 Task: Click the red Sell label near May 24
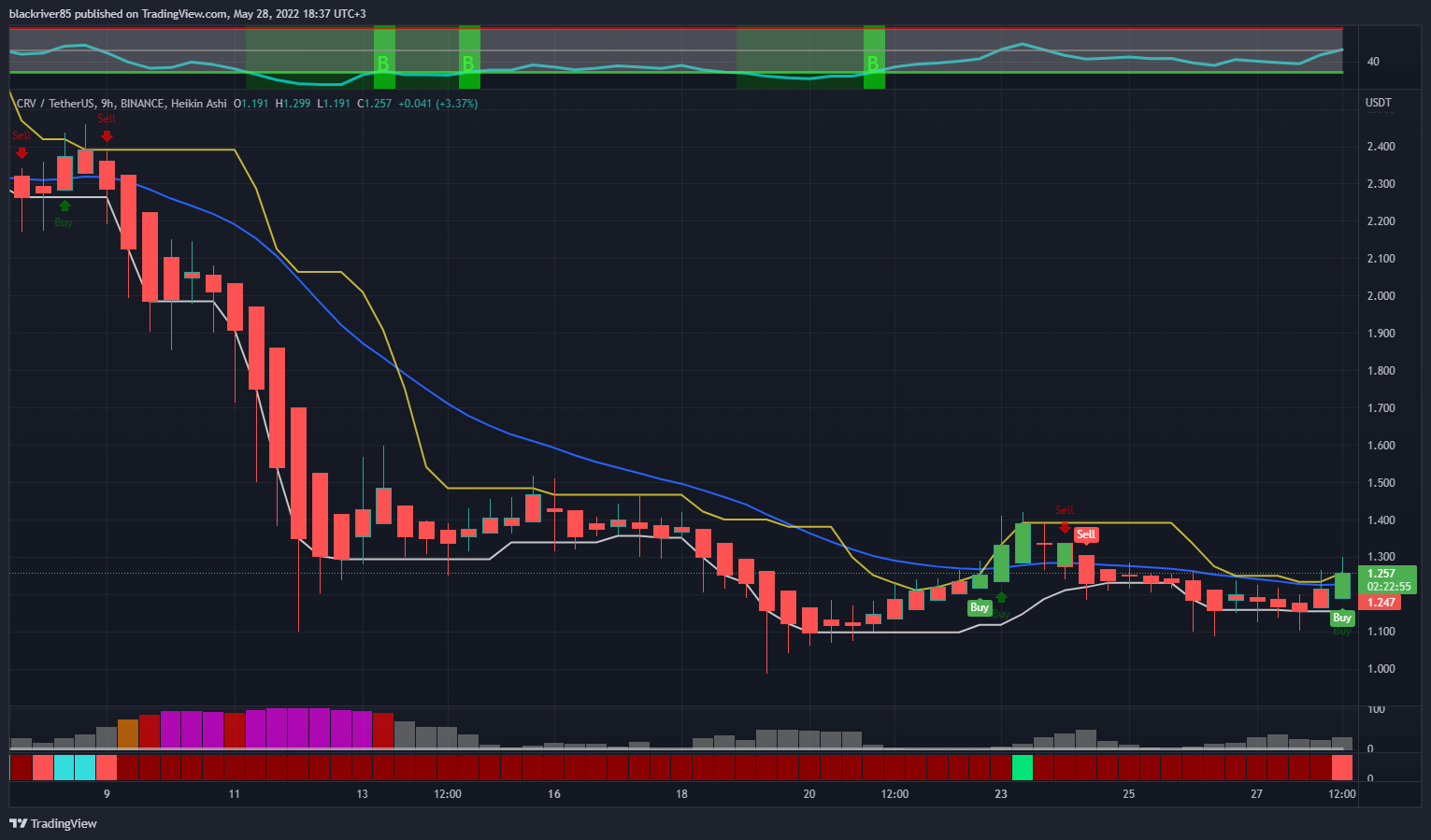click(x=1085, y=535)
